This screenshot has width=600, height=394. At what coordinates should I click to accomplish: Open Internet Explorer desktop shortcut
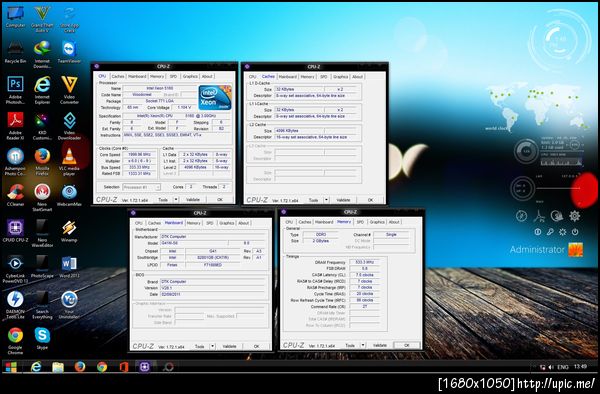pyautogui.click(x=42, y=90)
